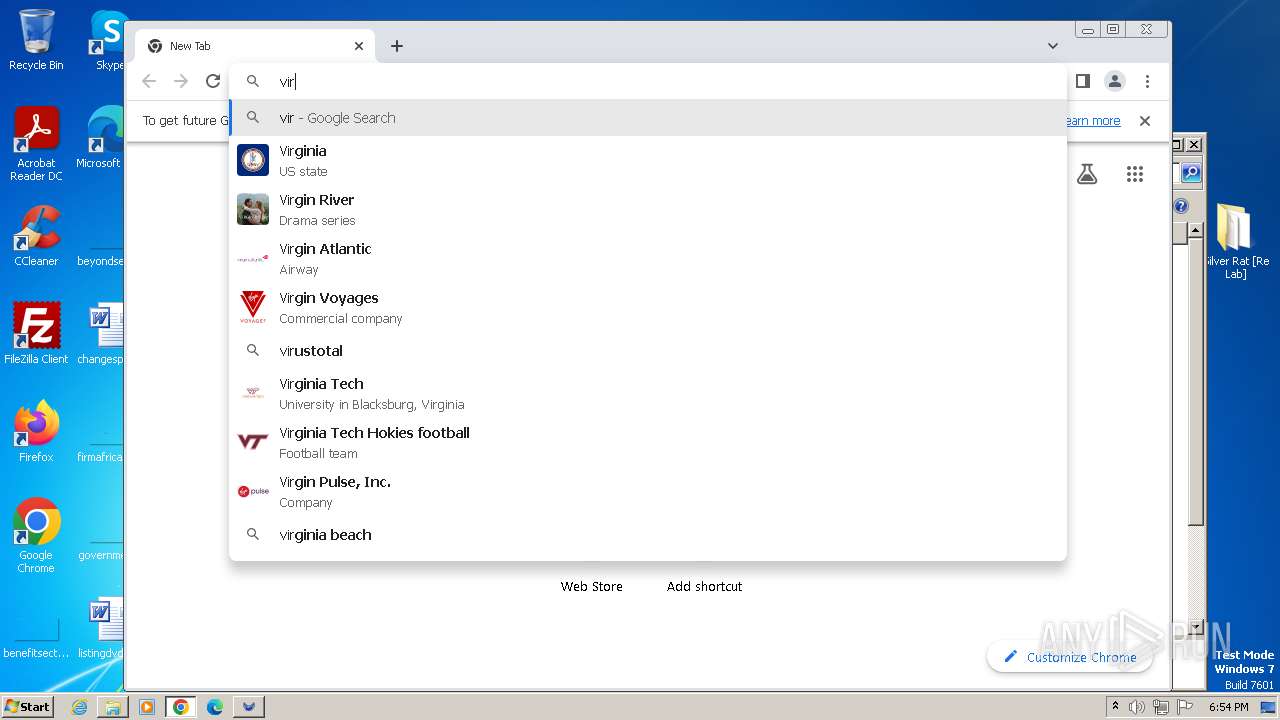1280x720 pixels.
Task: Open a new tab with the plus button
Action: click(397, 46)
